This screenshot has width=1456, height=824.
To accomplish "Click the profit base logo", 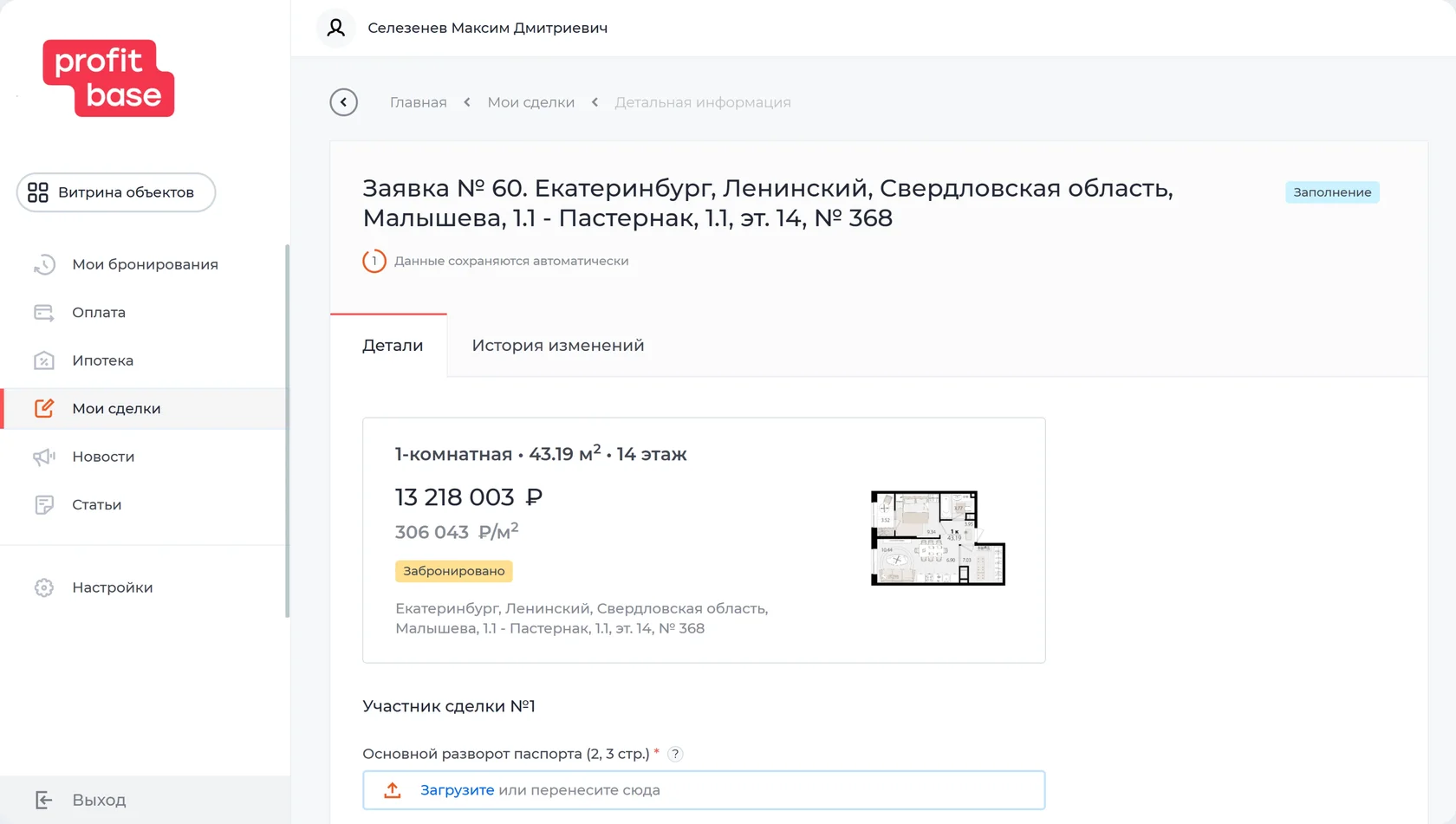I will point(108,78).
